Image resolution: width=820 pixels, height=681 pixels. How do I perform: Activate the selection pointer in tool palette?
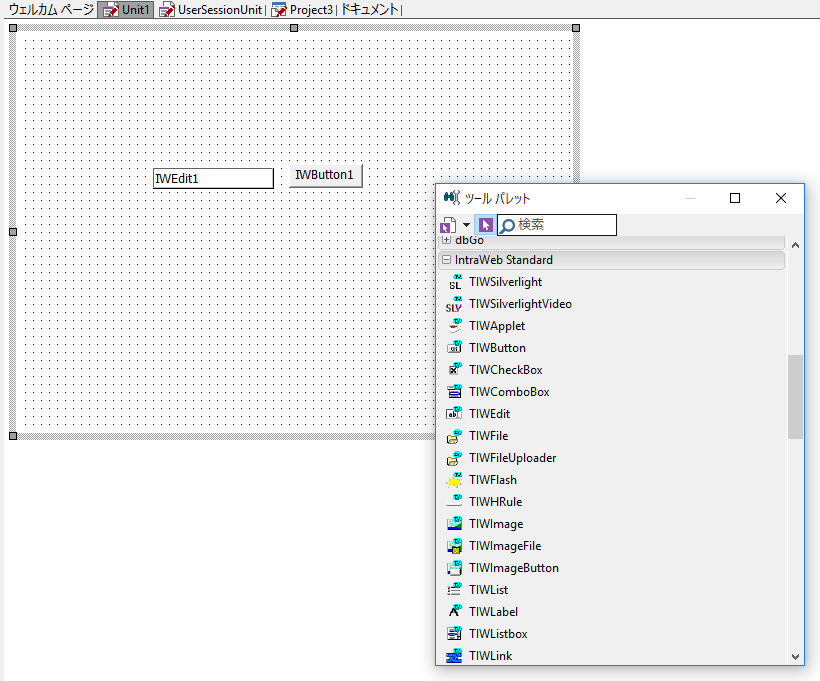click(486, 225)
